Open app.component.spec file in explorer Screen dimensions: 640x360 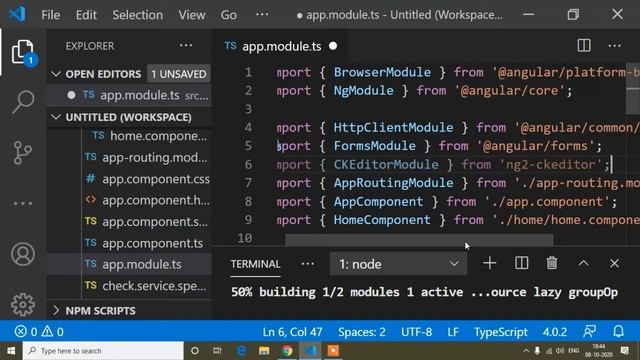pos(146,222)
